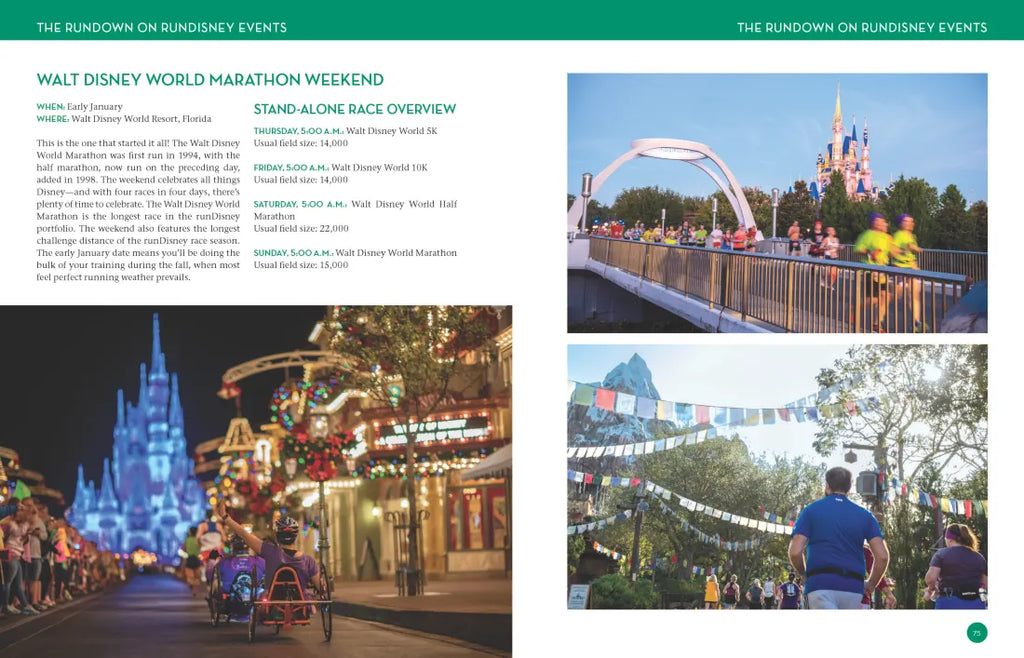1024x658 pixels.
Task: Click the daytime castle behind the bridge
Action: (x=843, y=150)
